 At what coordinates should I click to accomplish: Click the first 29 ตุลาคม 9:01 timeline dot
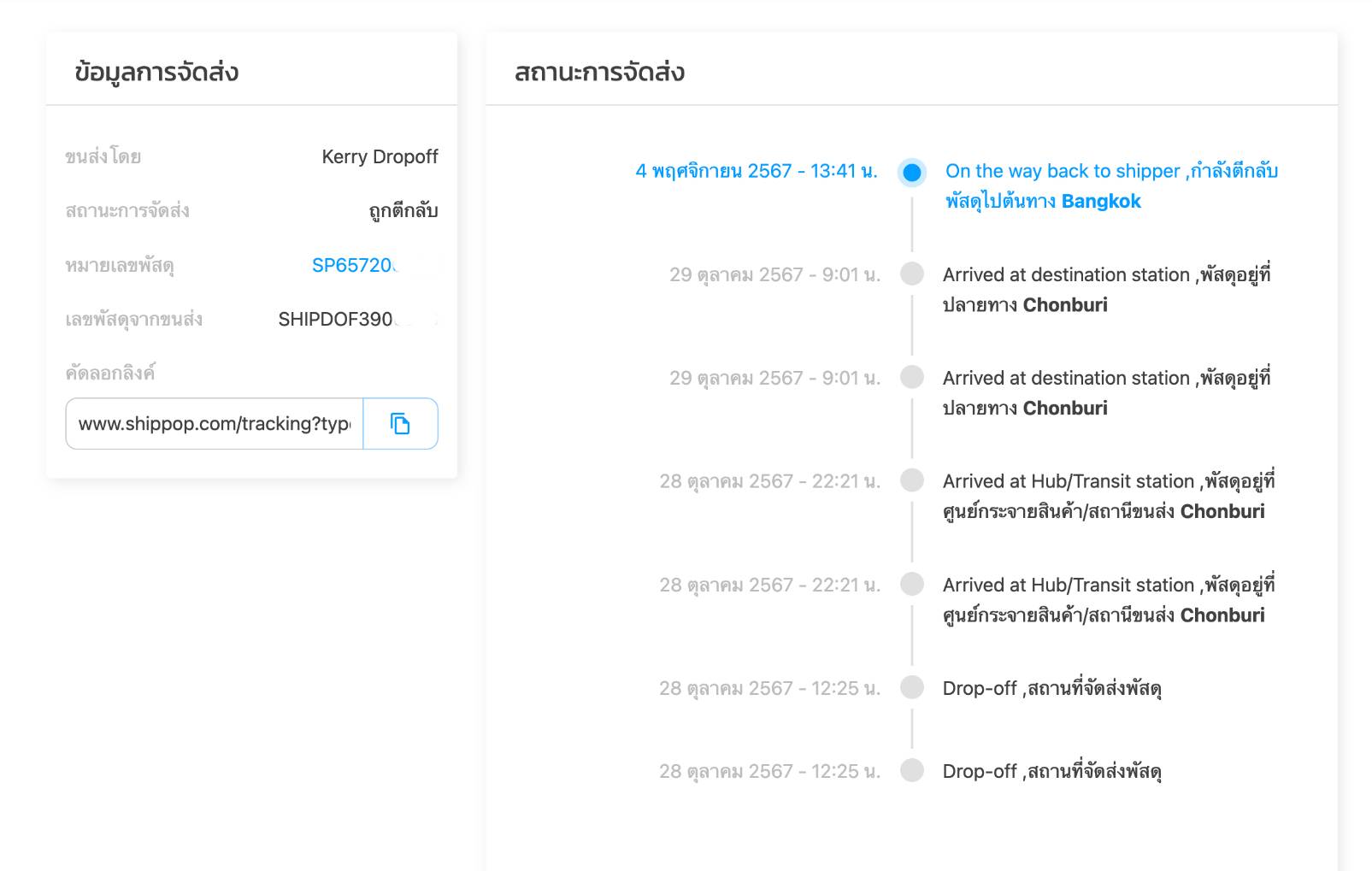912,274
